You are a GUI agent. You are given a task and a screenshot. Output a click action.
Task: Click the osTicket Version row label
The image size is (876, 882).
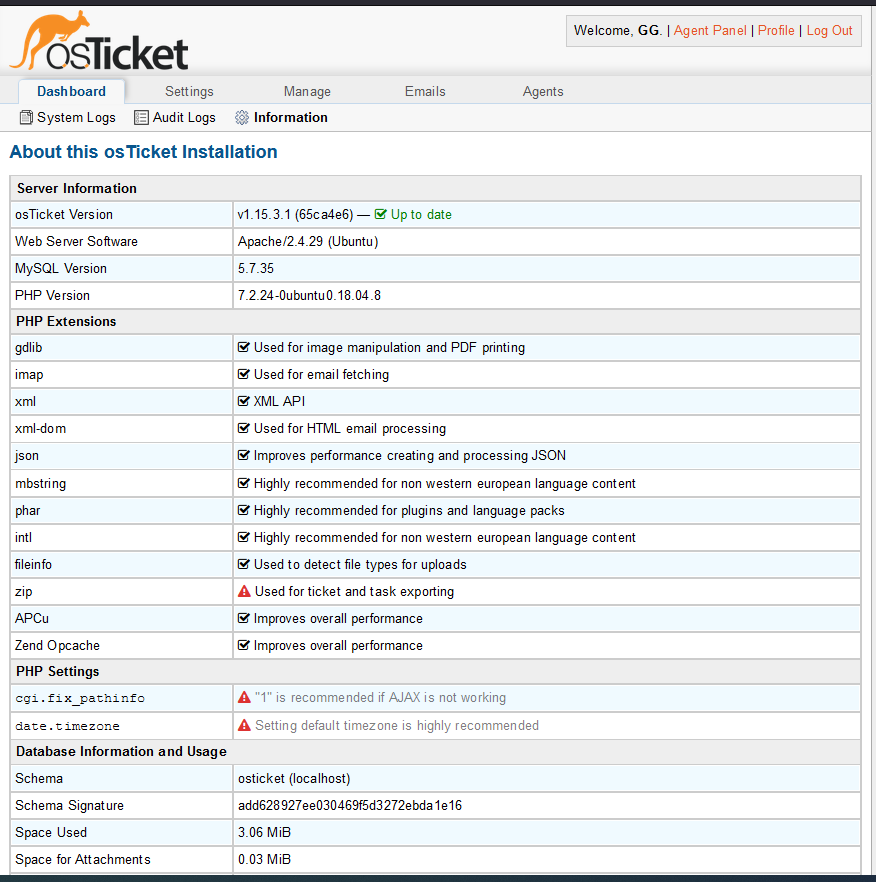click(64, 214)
